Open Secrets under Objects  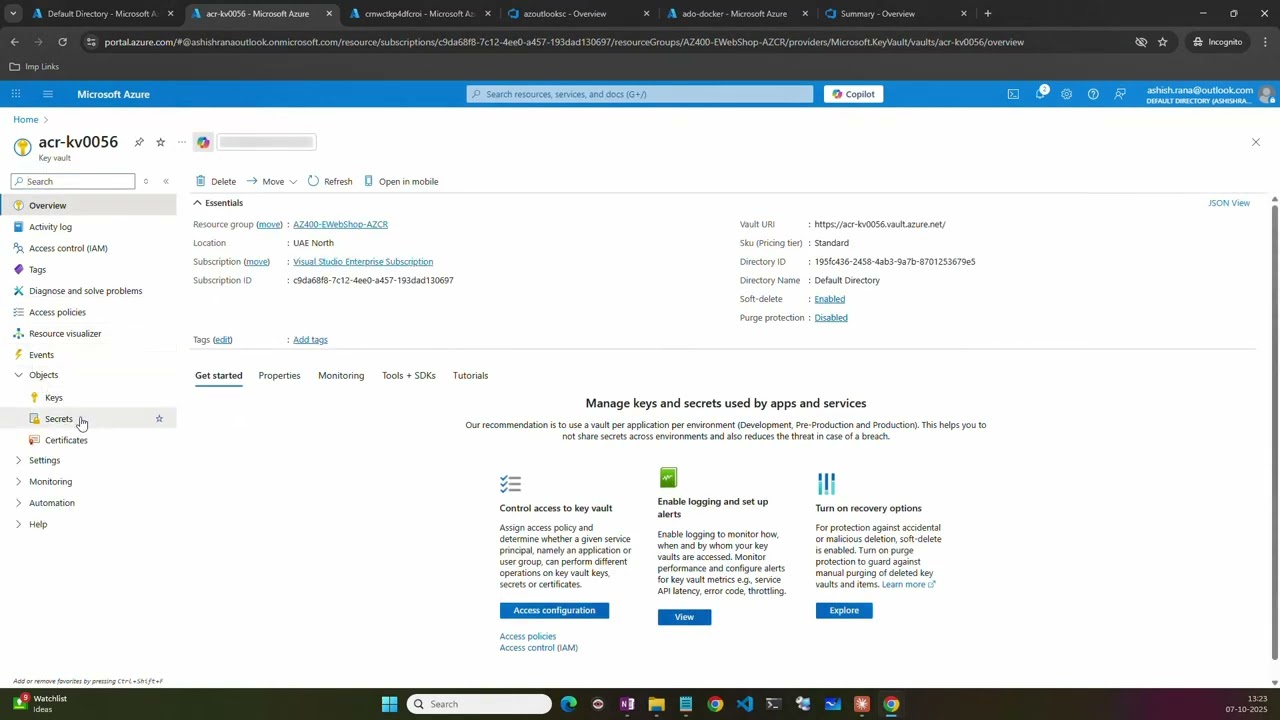click(x=58, y=419)
